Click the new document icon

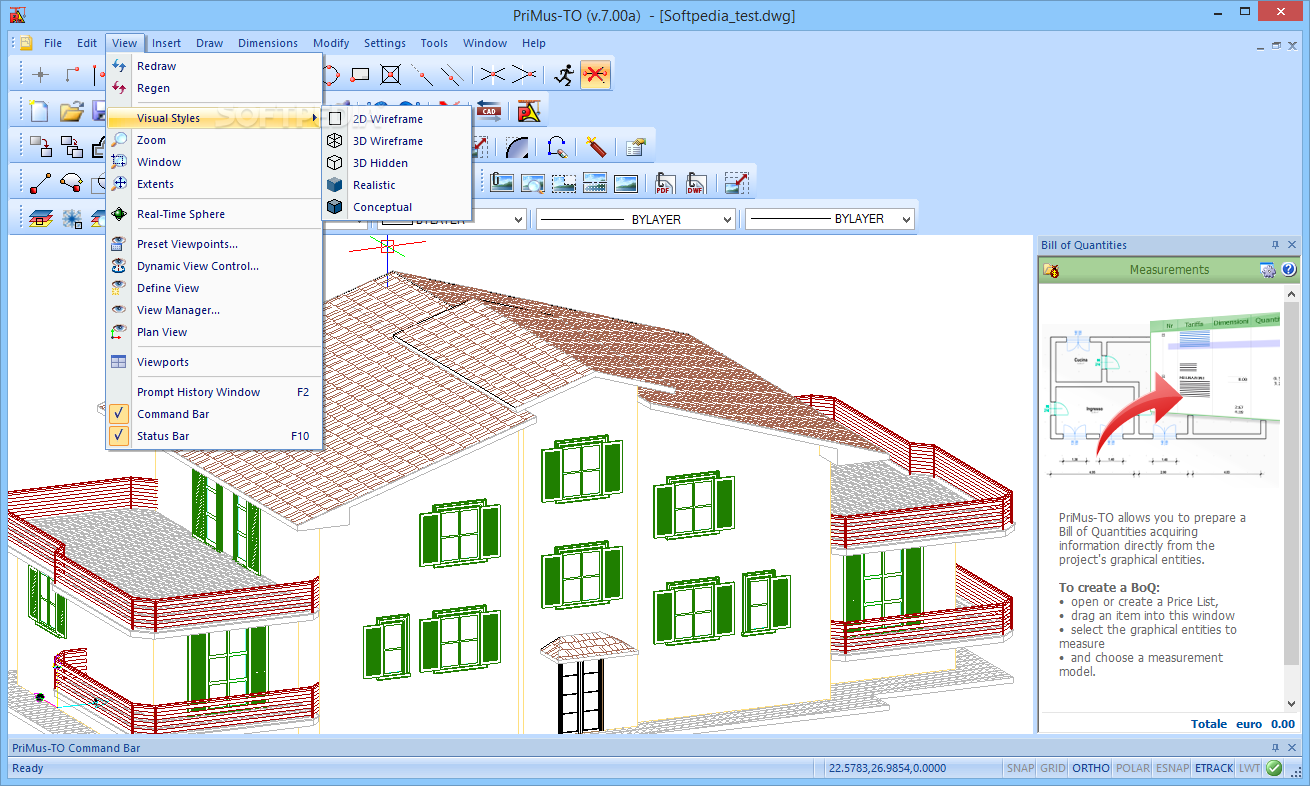click(x=39, y=111)
